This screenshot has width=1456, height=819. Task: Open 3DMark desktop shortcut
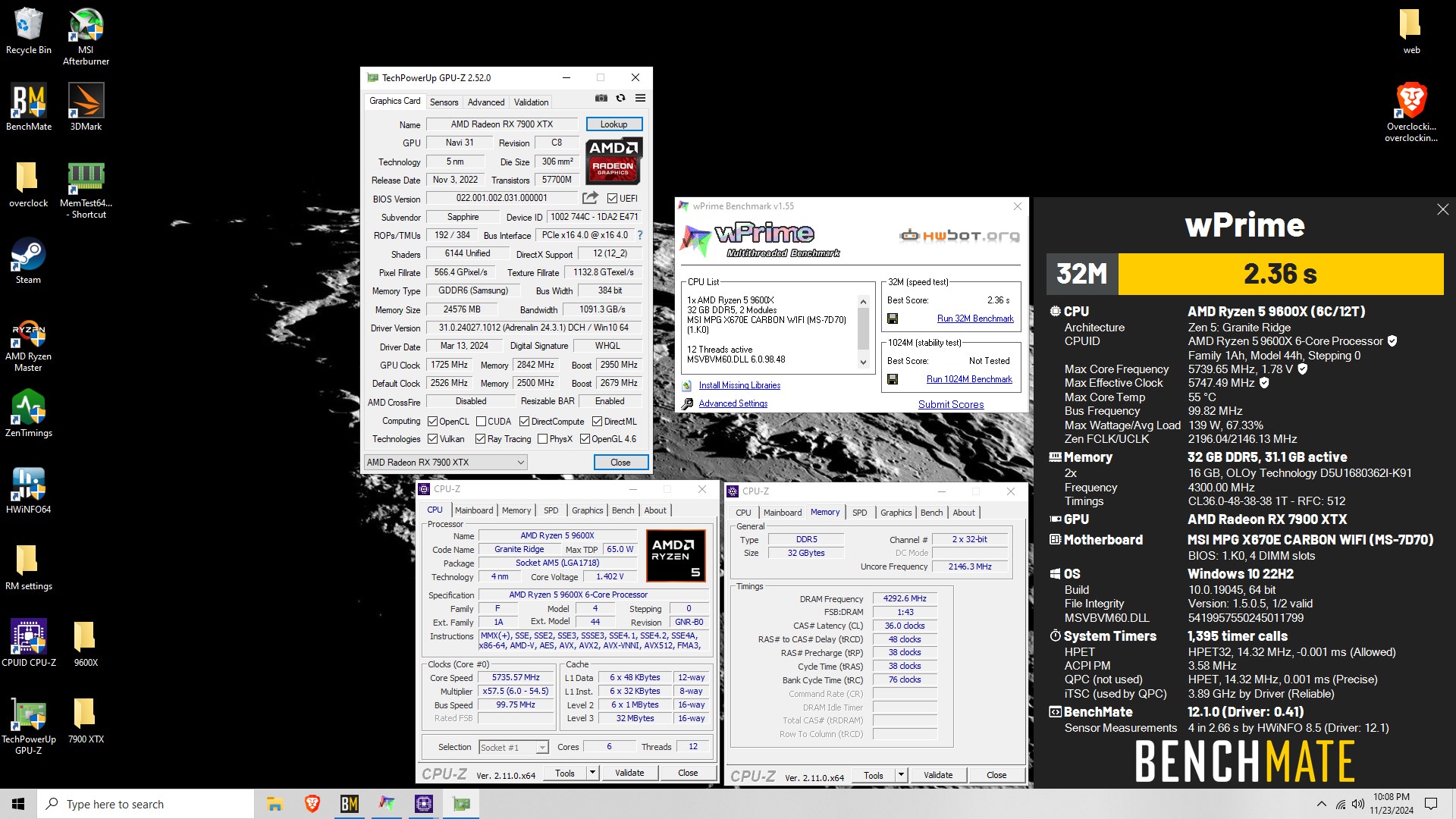pyautogui.click(x=86, y=108)
